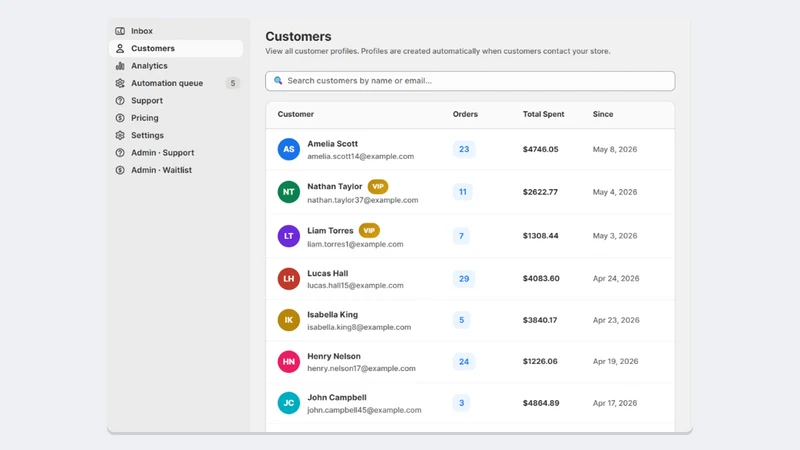Click the date Apr 24, 2026
The width and height of the screenshot is (800, 450).
pos(616,279)
